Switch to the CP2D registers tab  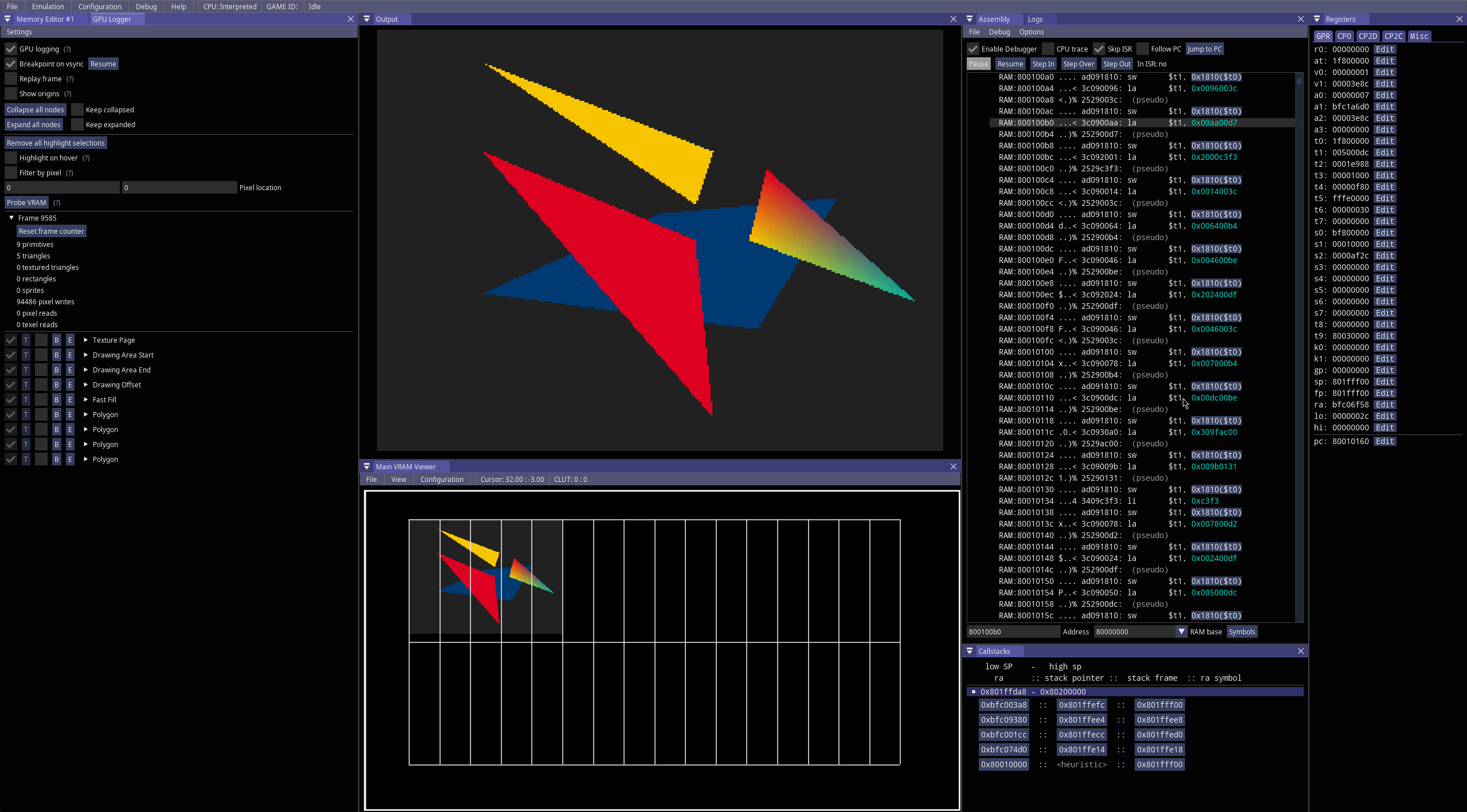[x=1367, y=36]
